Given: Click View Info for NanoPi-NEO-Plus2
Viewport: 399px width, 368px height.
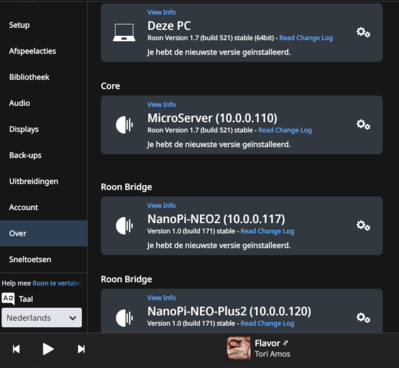Looking at the screenshot, I should click(161, 298).
